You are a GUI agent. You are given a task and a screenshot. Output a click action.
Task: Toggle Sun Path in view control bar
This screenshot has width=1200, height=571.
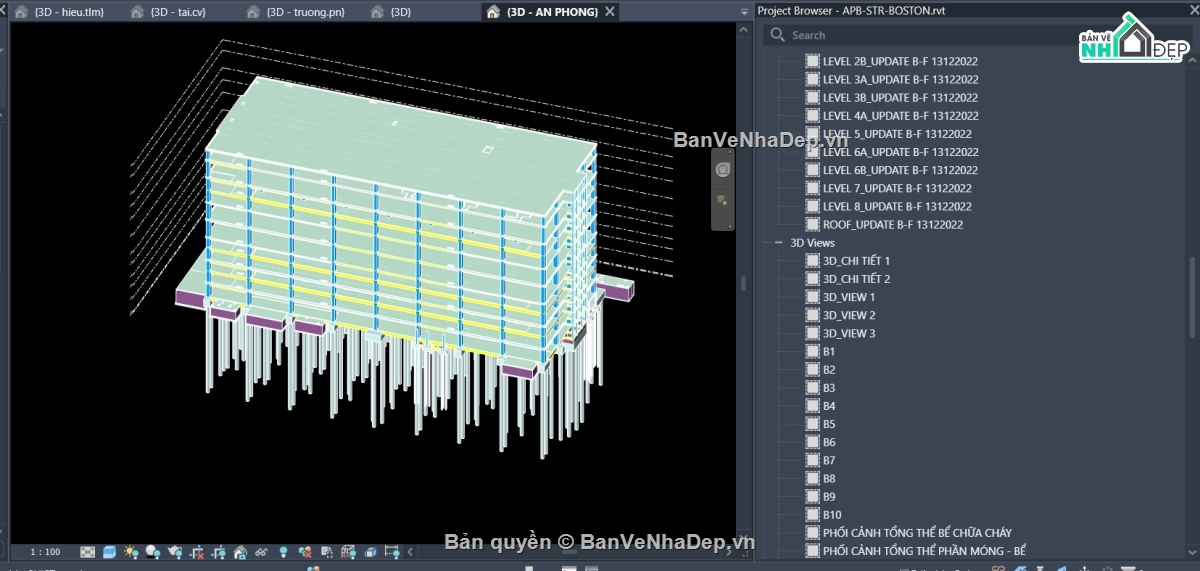tap(131, 552)
